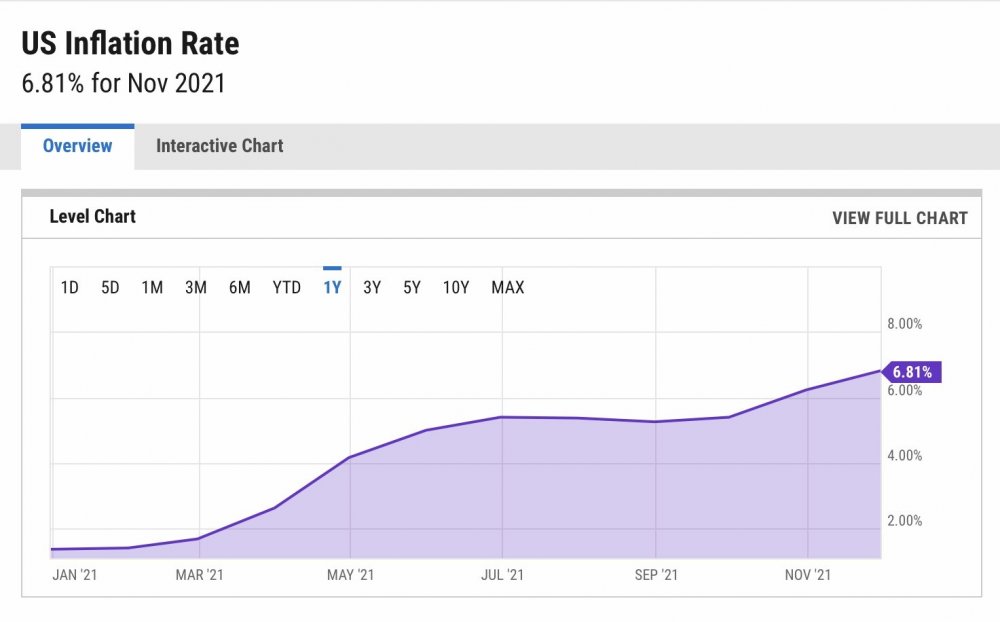Switch to the Overview tab

pos(77,146)
